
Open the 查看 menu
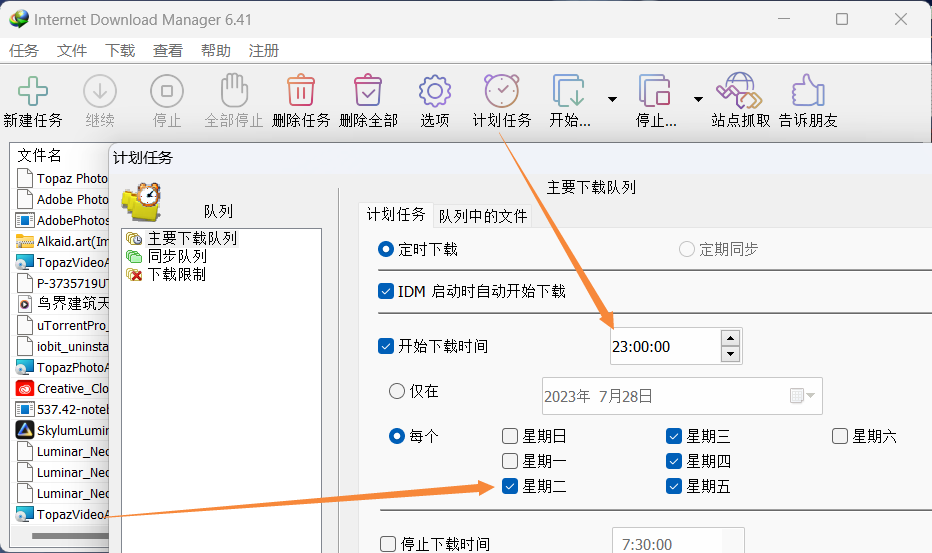click(x=168, y=51)
